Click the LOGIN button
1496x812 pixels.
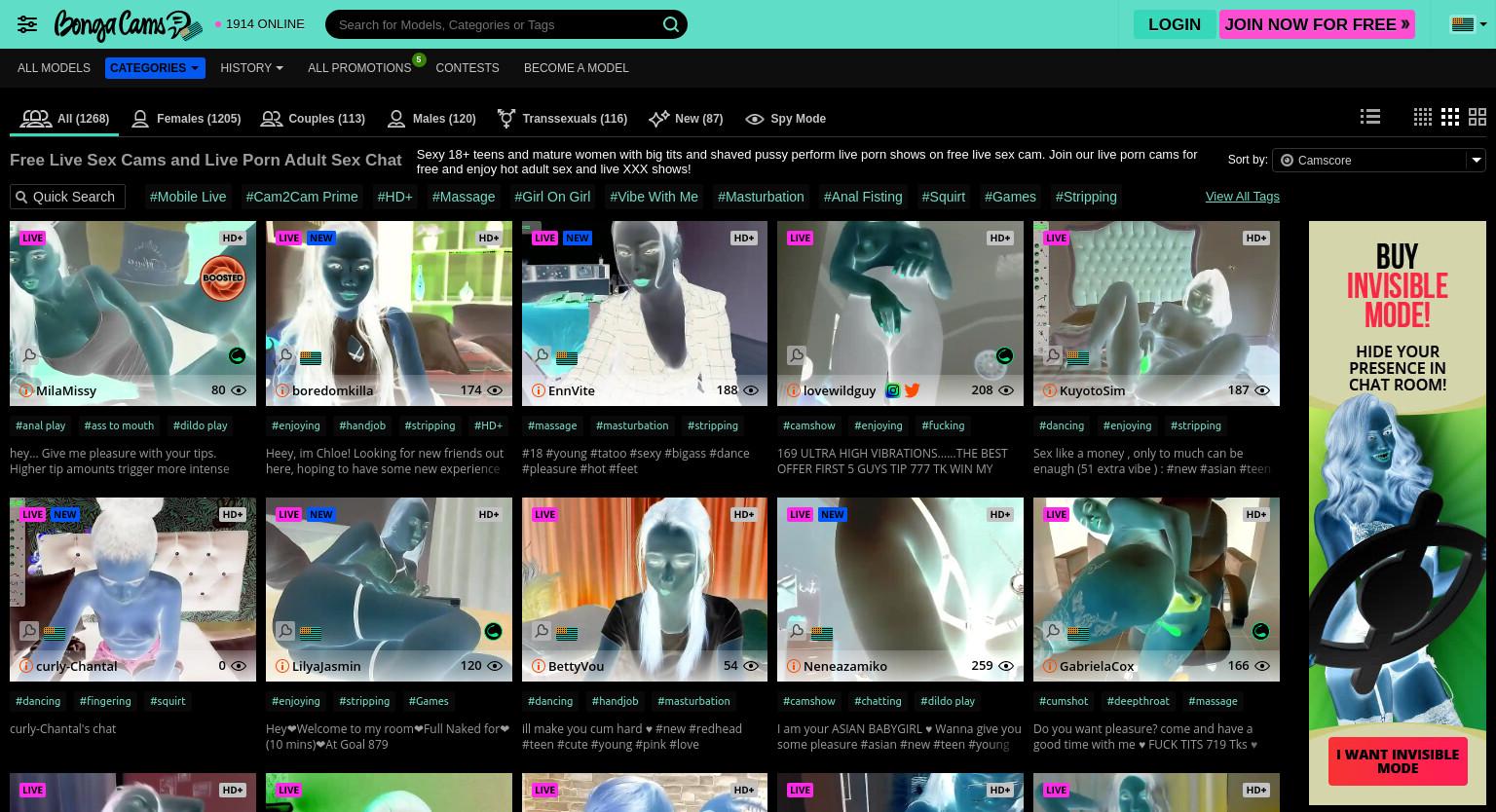(x=1175, y=24)
